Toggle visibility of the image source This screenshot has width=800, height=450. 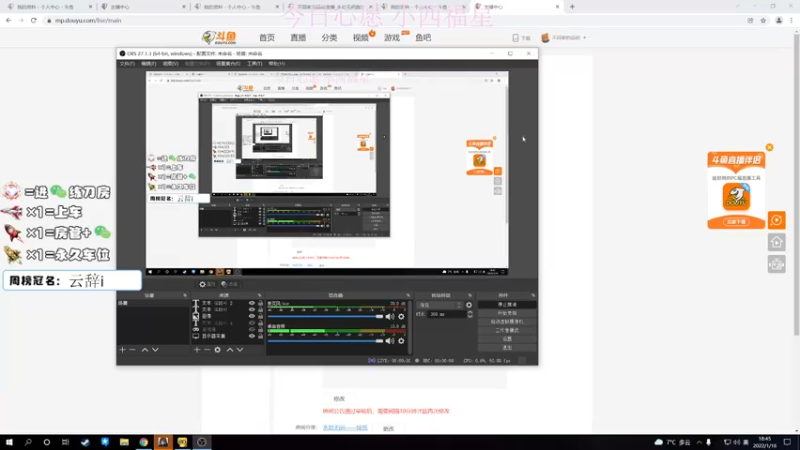252,316
